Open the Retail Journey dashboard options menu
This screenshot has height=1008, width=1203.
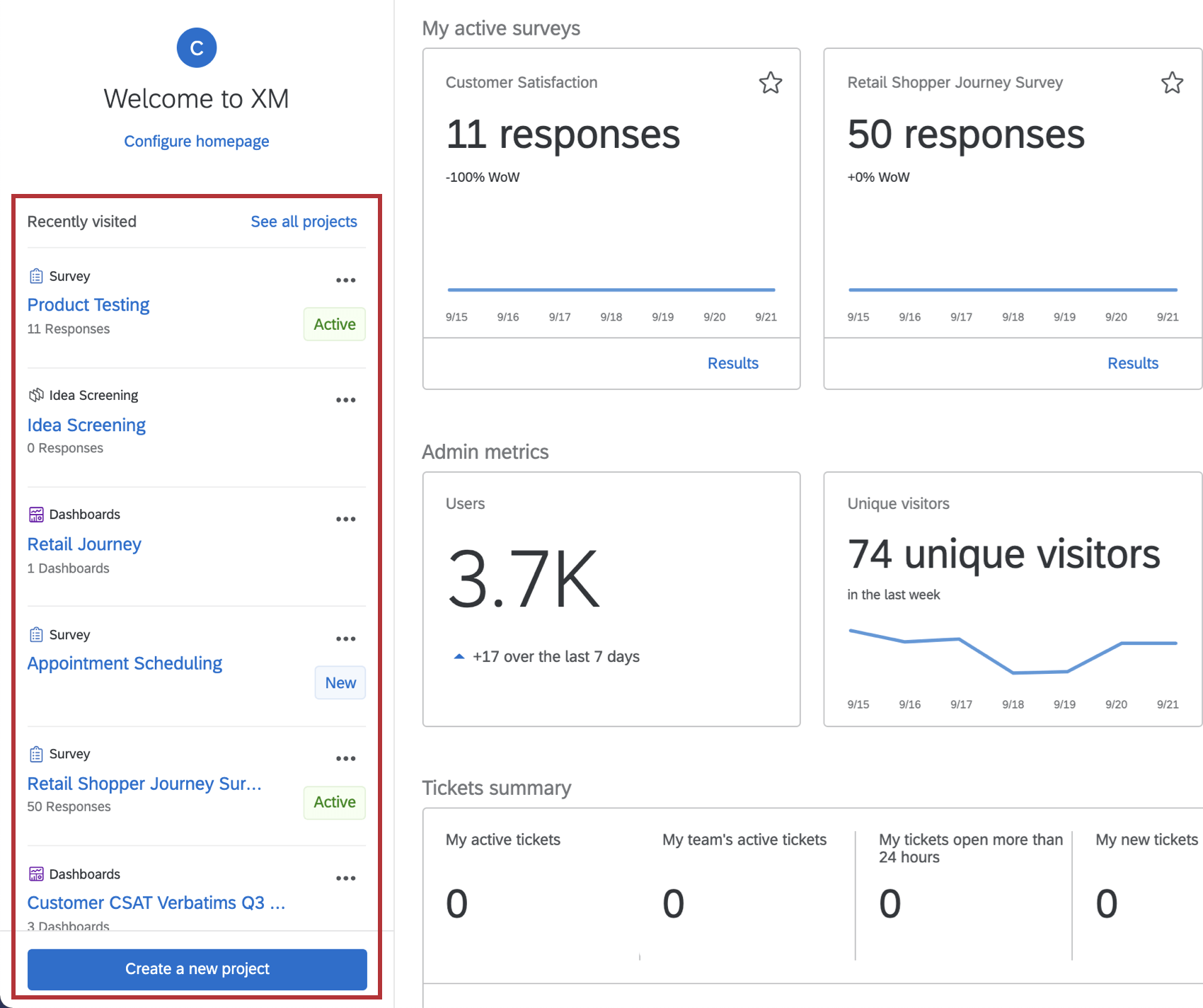(346, 519)
